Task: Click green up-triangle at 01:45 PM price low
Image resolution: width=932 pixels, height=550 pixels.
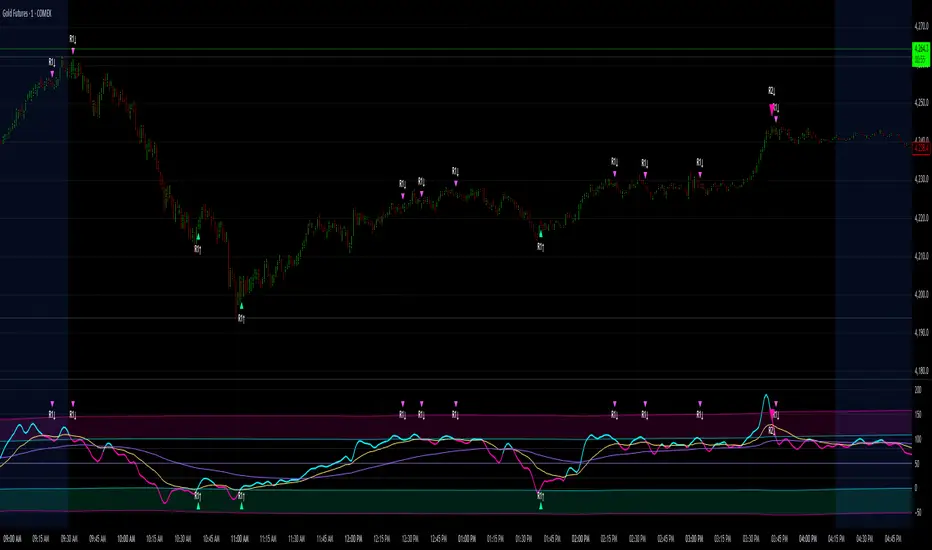Action: 541,234
